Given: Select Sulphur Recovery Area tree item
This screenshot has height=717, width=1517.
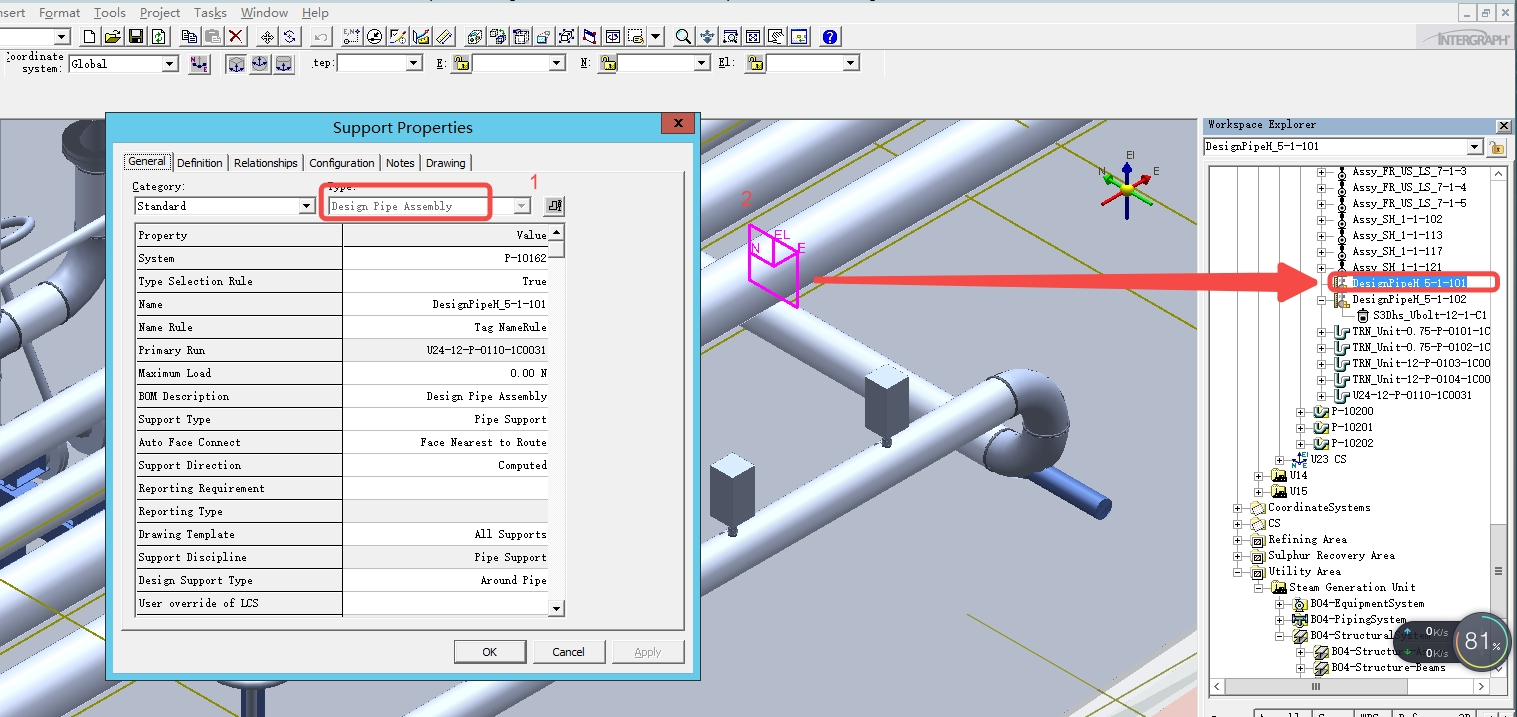Looking at the screenshot, I should [1331, 556].
